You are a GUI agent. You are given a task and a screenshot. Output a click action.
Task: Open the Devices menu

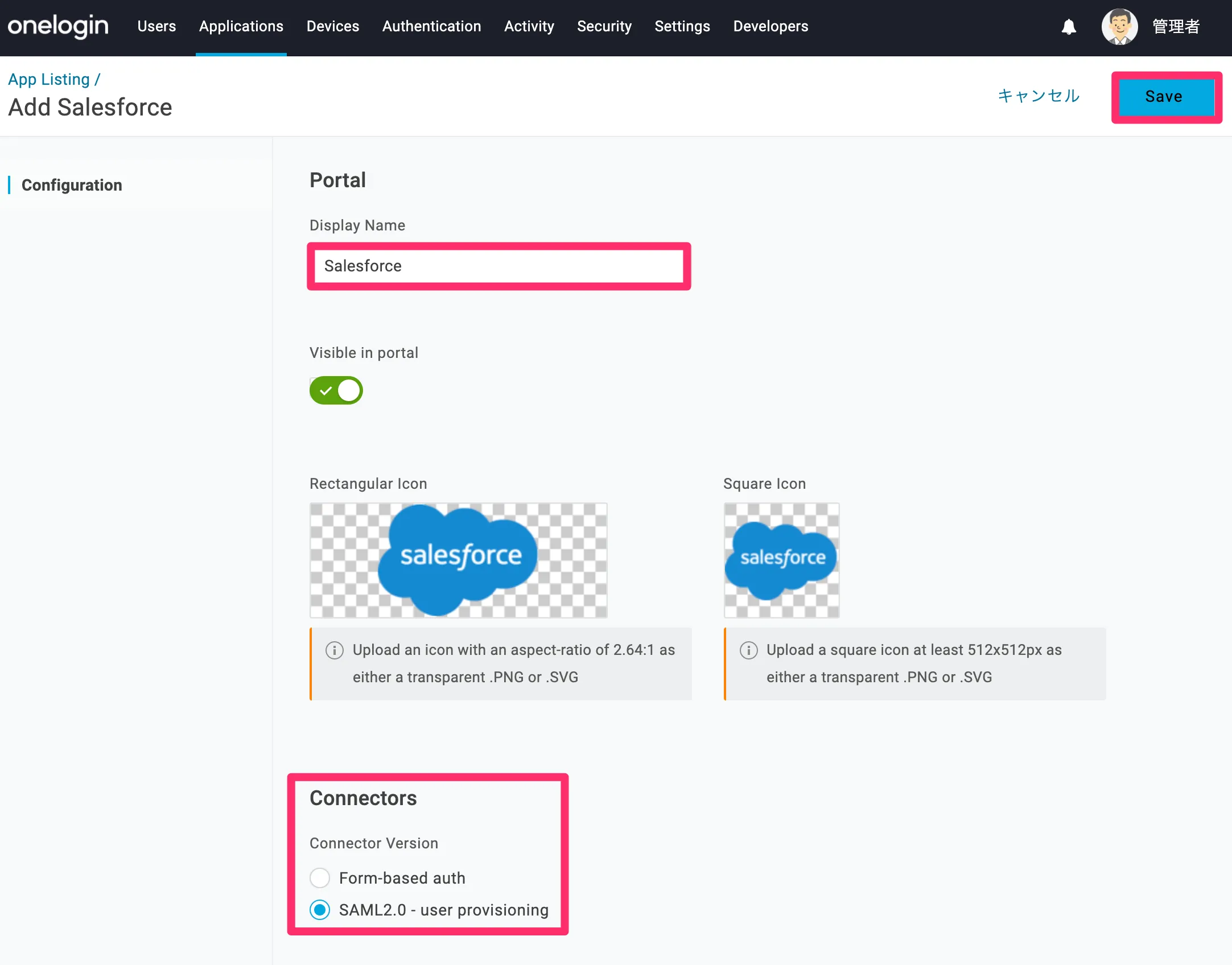332,26
